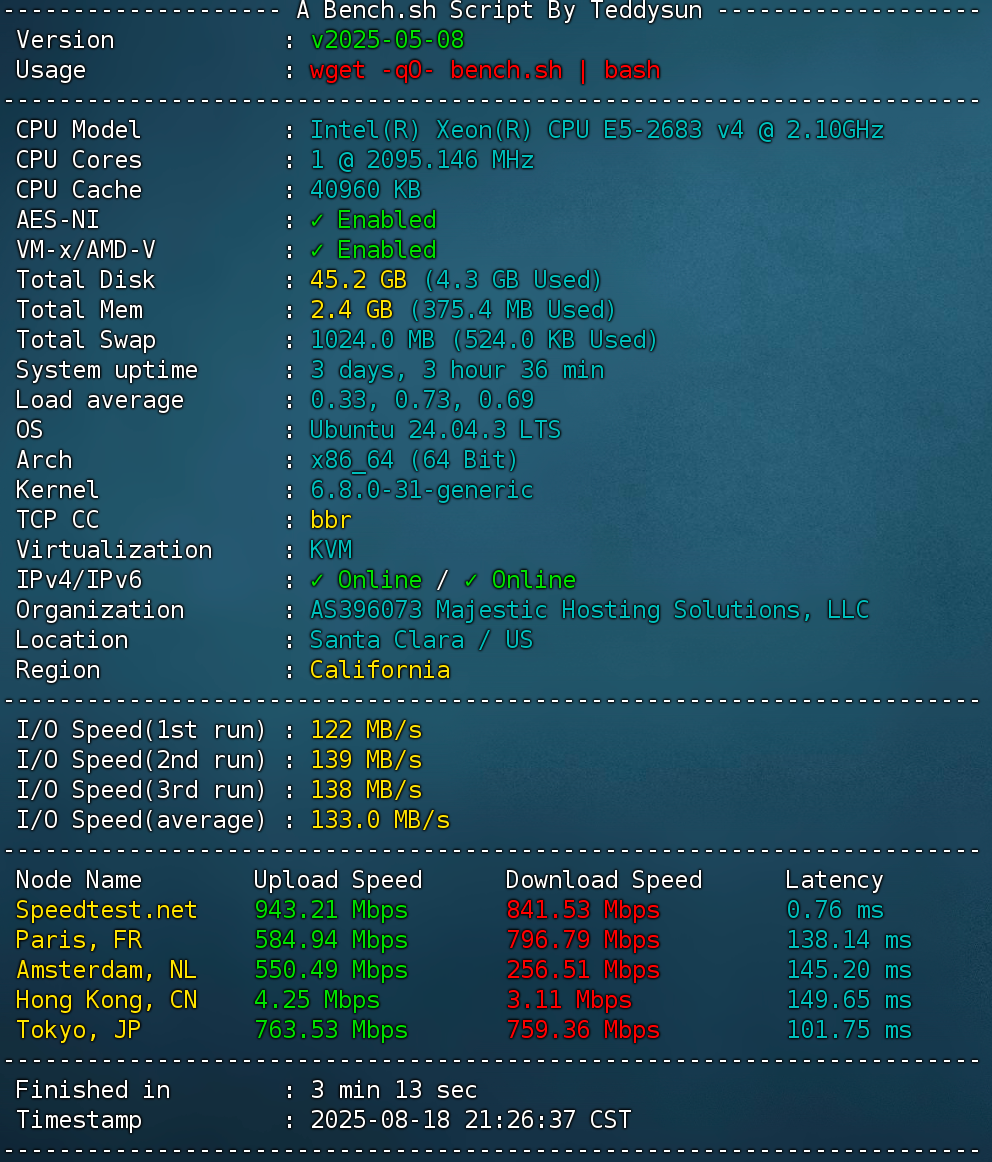Click the AES-NI Enabled status
Image resolution: width=992 pixels, height=1162 pixels.
[x=373, y=220]
